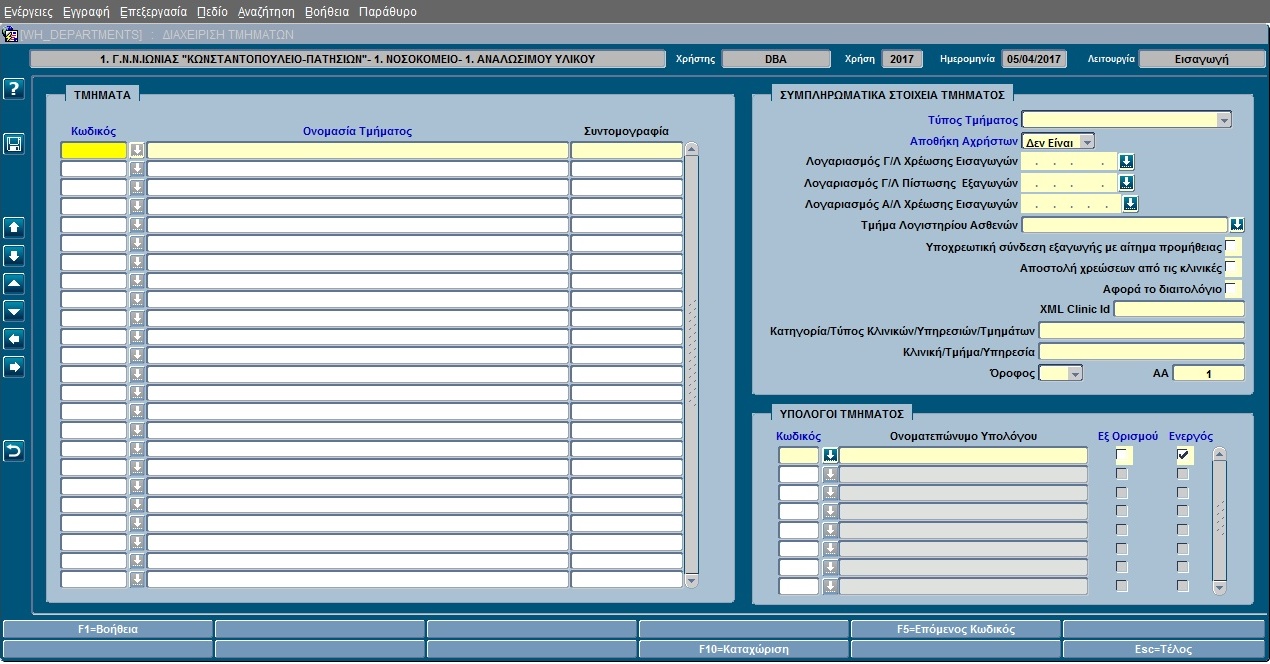
Task: Toggle Αφορά το διαιτολόγιο checkbox
Action: click(1231, 289)
